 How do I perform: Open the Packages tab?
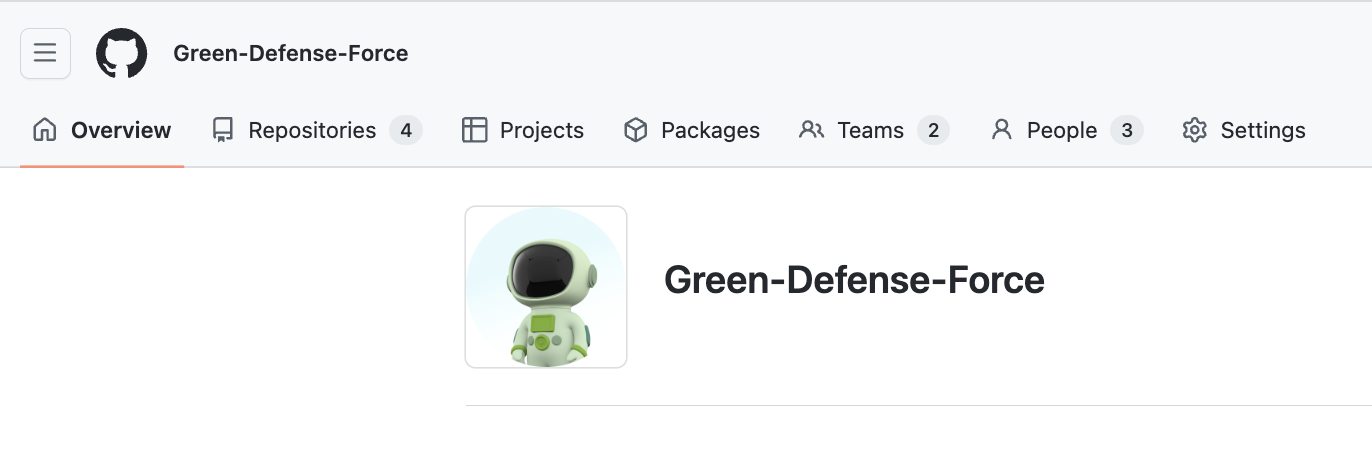pos(691,130)
